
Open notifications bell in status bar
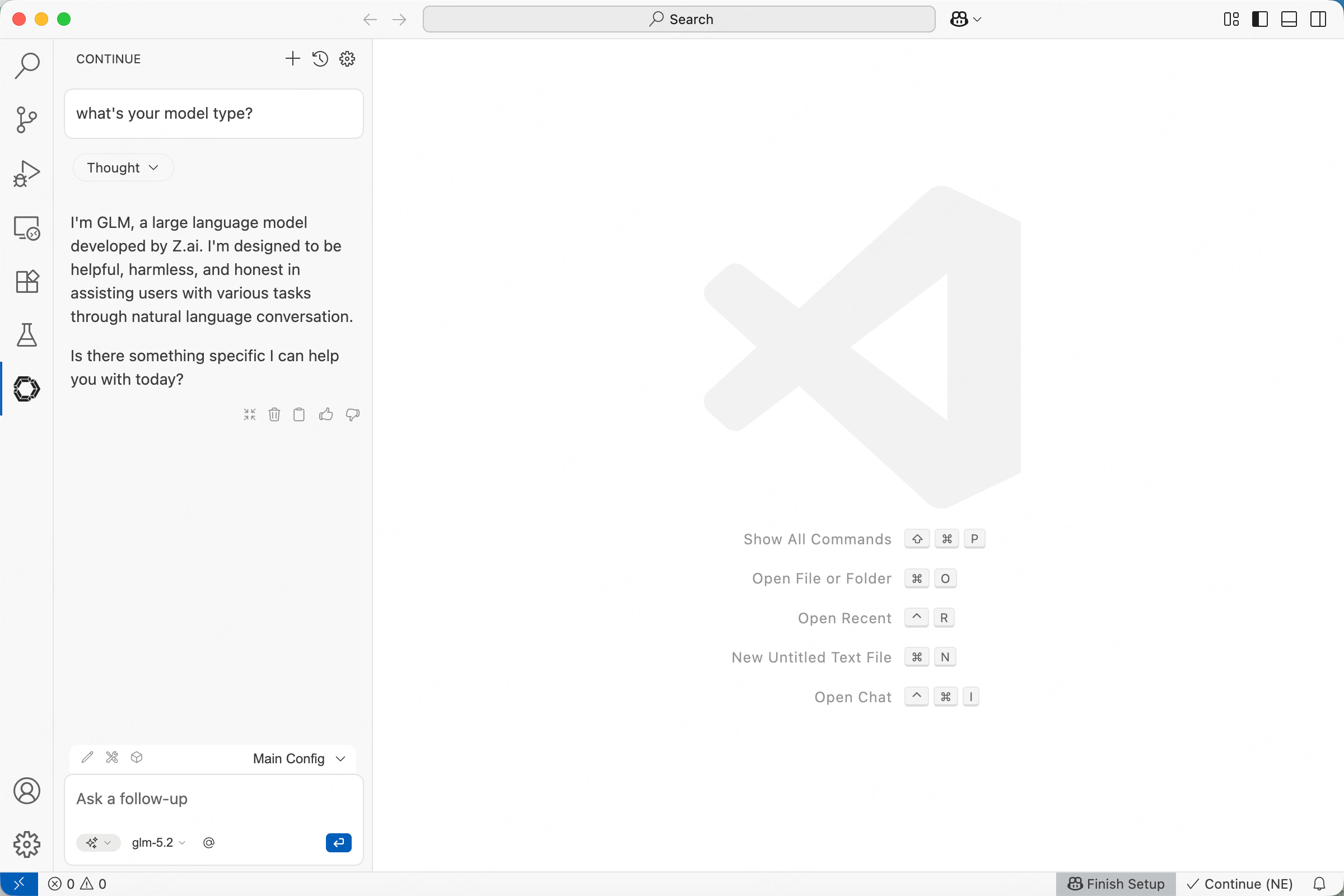coord(1319,884)
